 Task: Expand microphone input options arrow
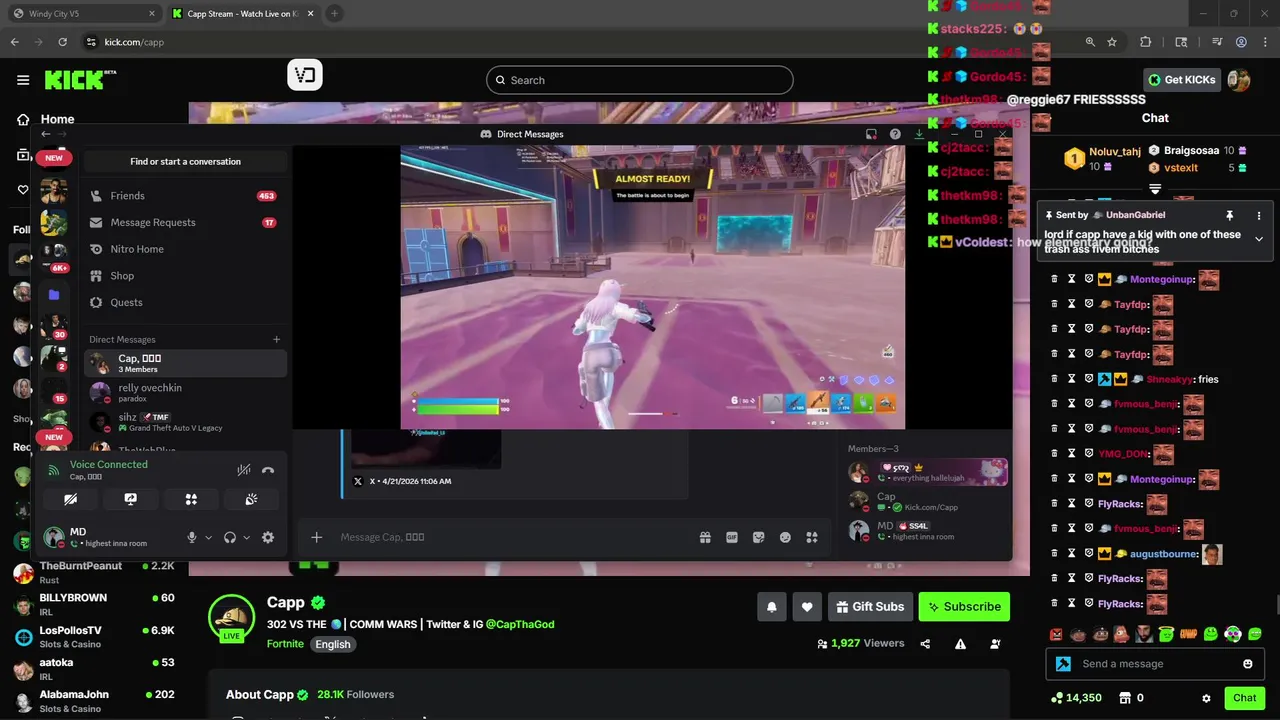pyautogui.click(x=208, y=537)
